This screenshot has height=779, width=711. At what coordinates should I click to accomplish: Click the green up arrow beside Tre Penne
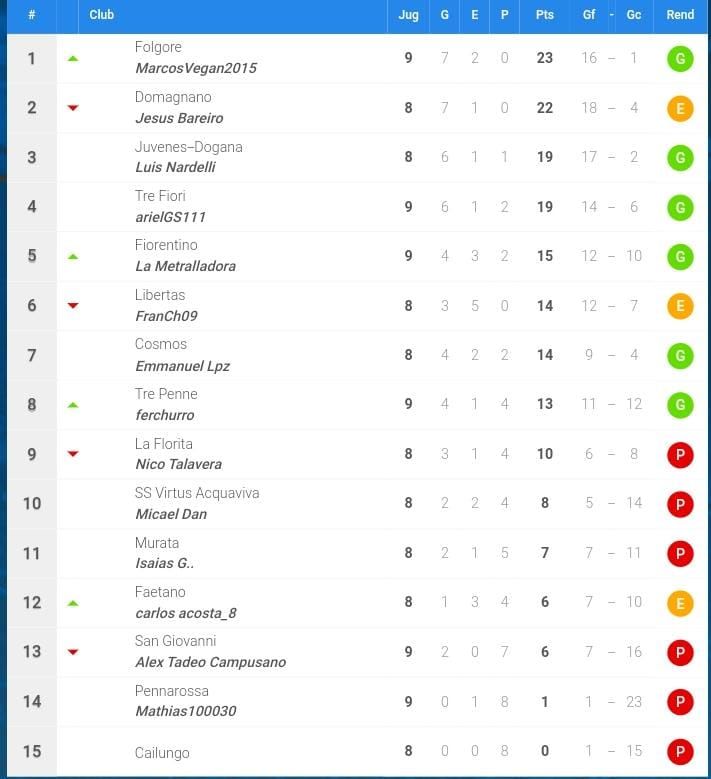(73, 405)
